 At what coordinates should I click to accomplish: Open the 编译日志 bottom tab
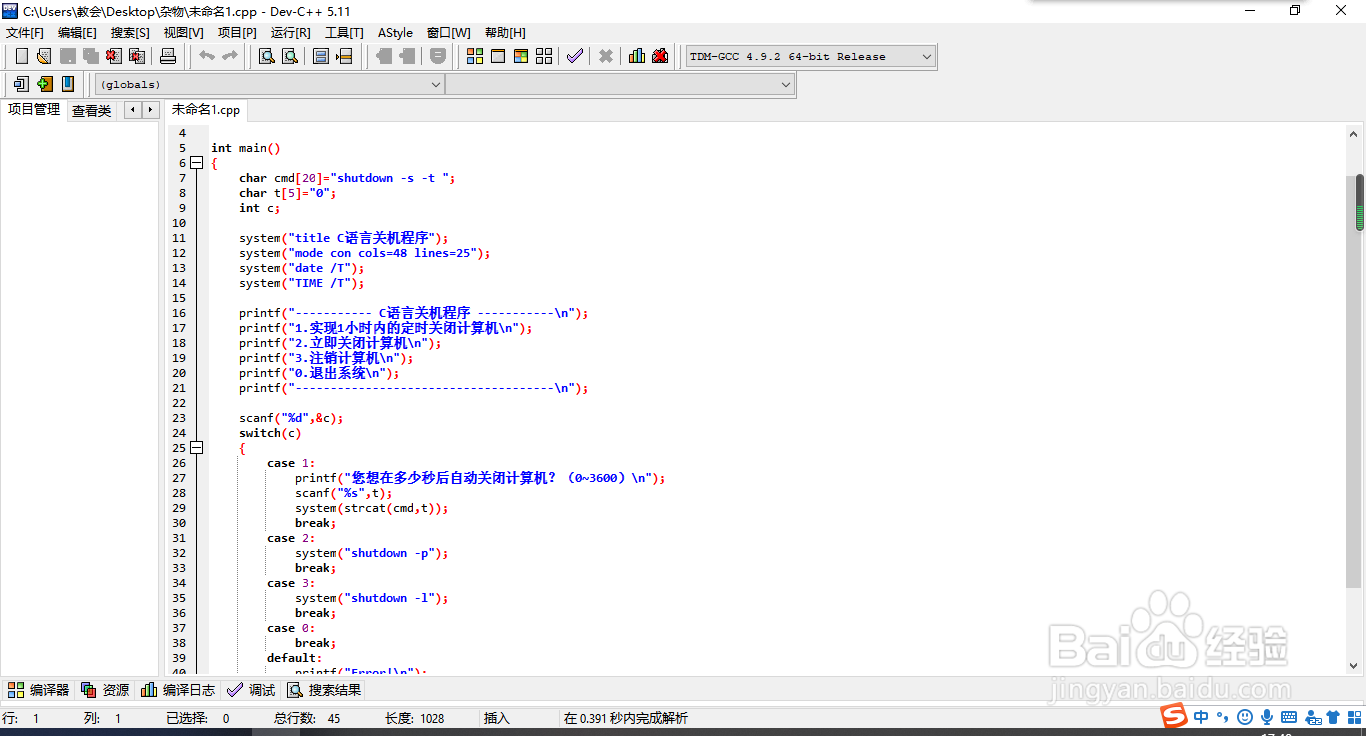click(x=179, y=690)
